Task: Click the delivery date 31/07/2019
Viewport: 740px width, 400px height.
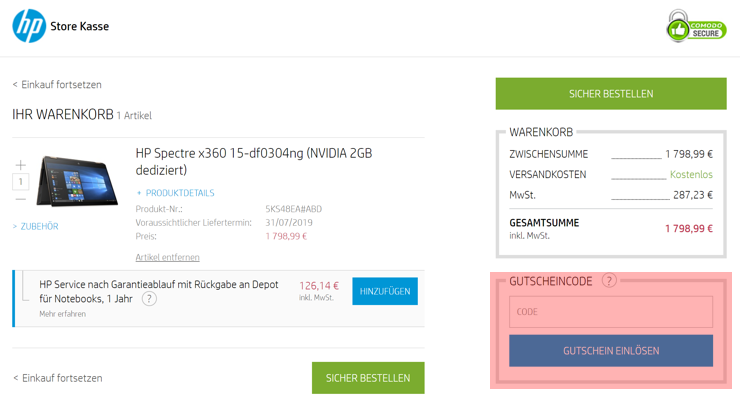Action: point(289,223)
